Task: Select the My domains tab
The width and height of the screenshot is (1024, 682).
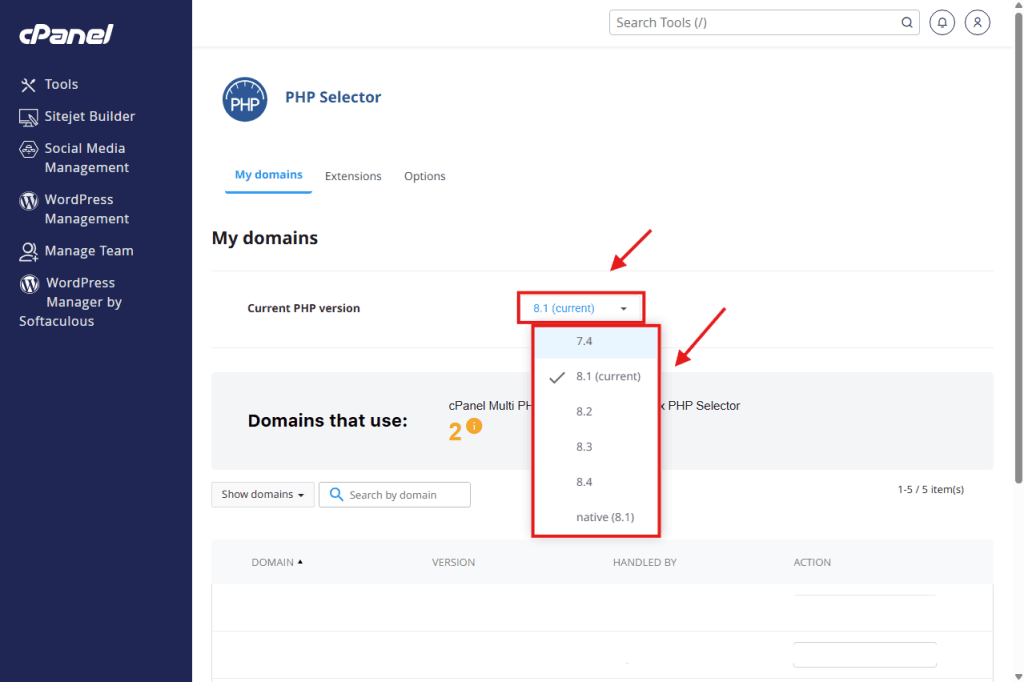Action: pyautogui.click(x=268, y=175)
